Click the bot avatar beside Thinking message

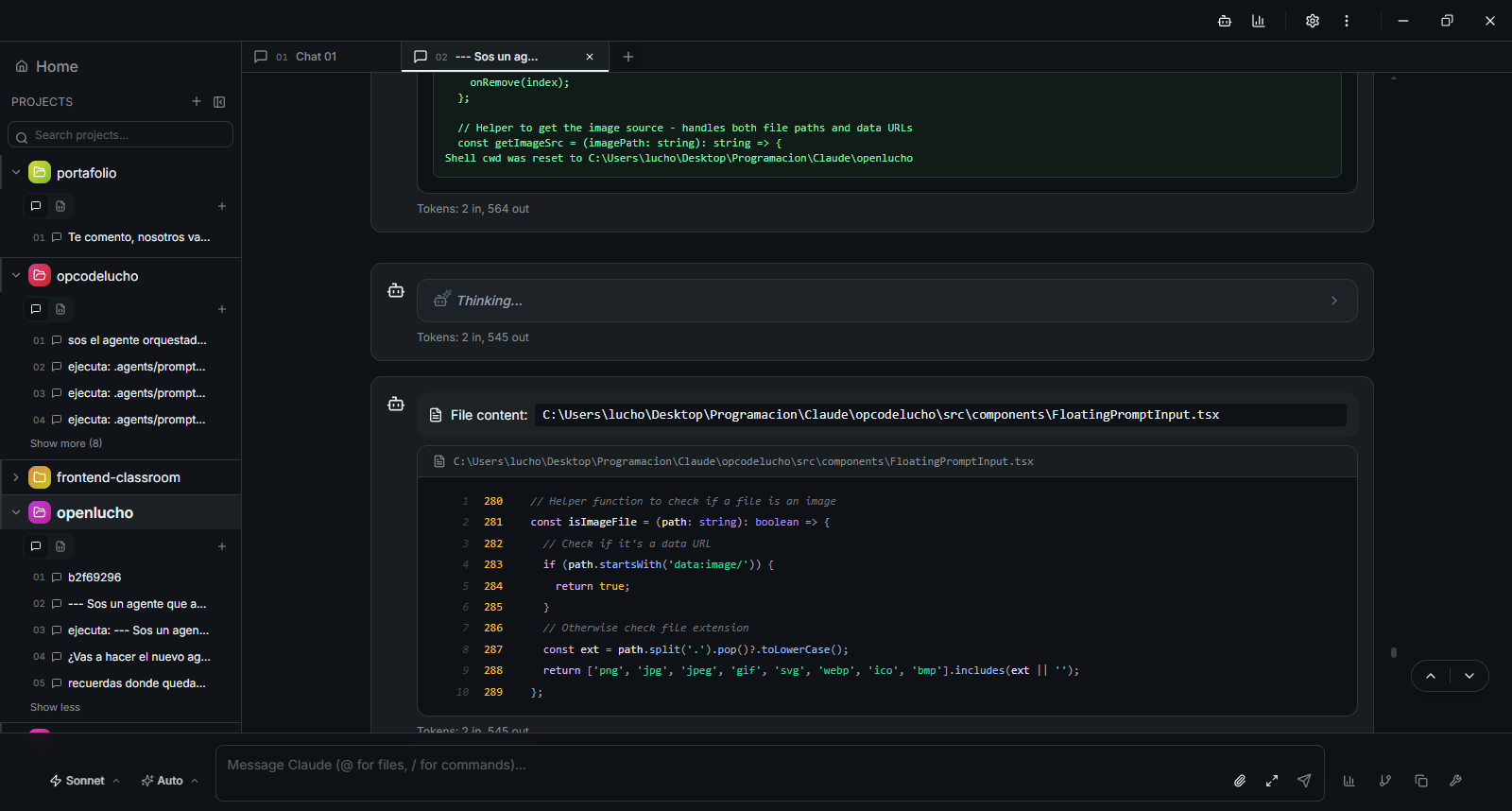(396, 291)
